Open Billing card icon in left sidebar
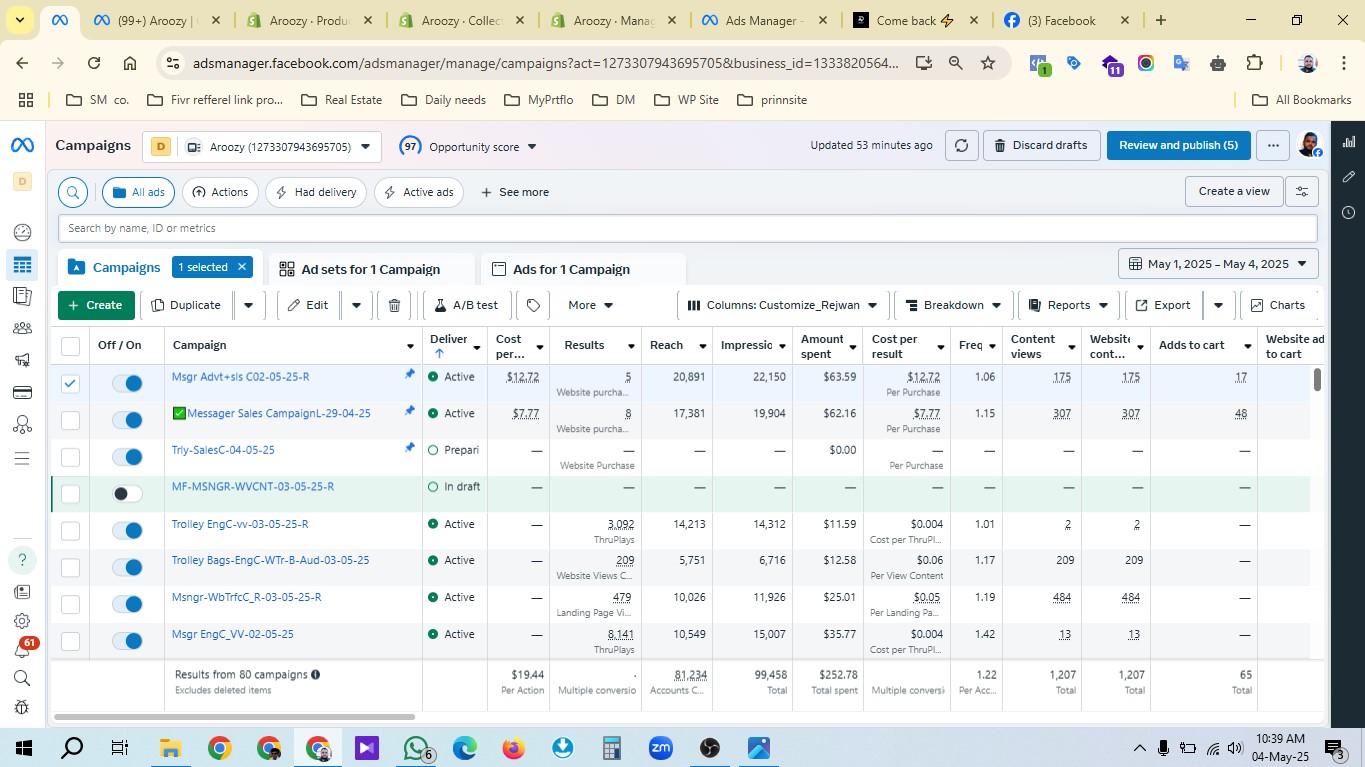The width and height of the screenshot is (1365, 767). pyautogui.click(x=22, y=390)
